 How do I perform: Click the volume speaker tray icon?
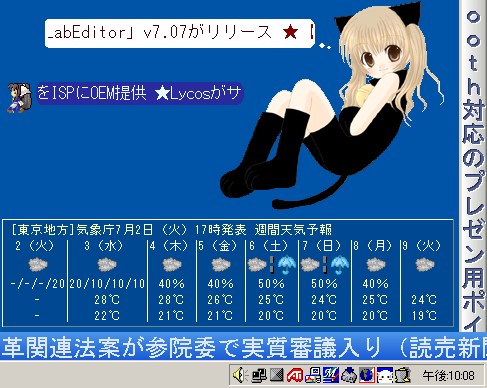(240, 376)
